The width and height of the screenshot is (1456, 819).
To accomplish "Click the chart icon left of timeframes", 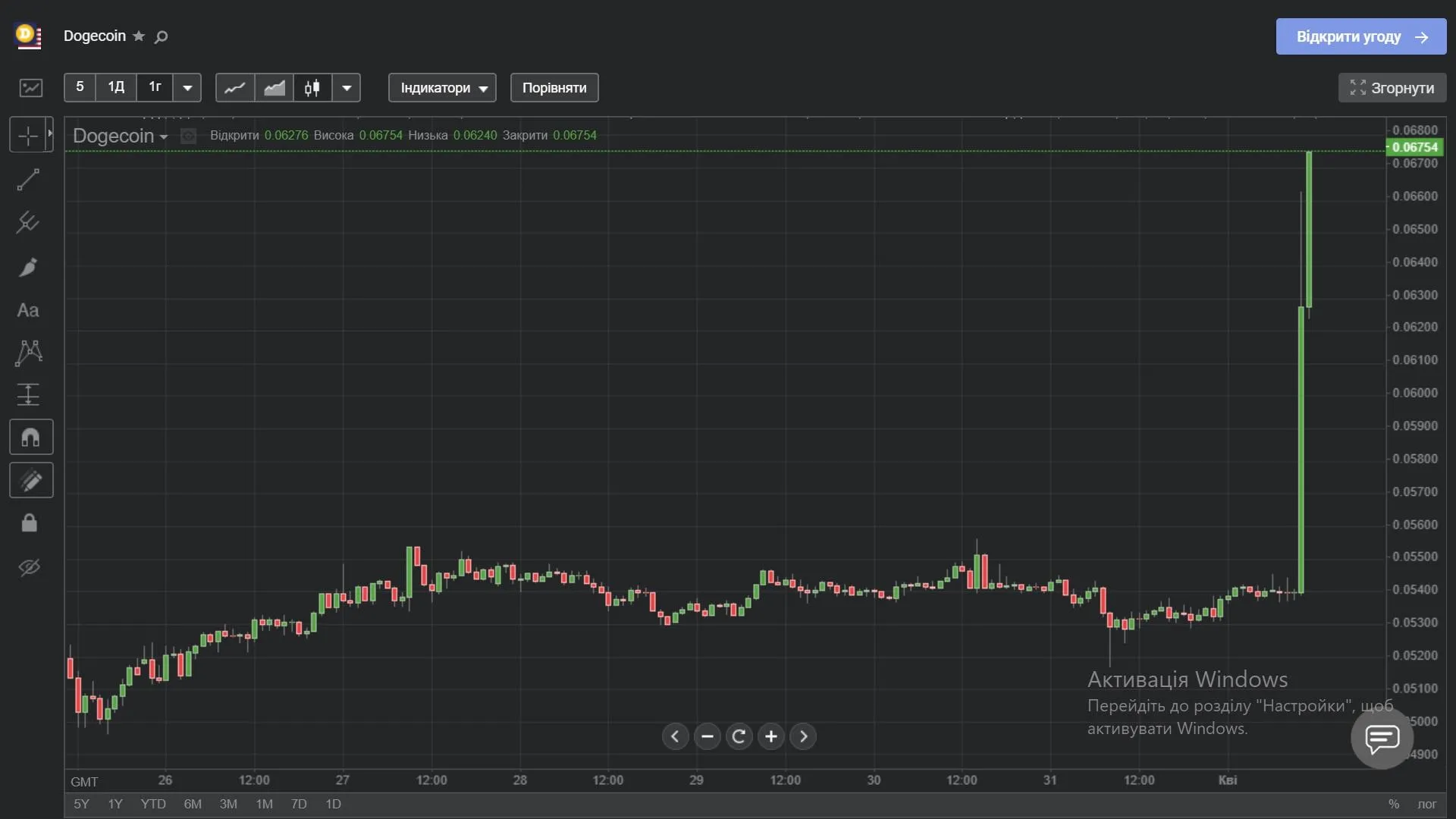I will [31, 88].
